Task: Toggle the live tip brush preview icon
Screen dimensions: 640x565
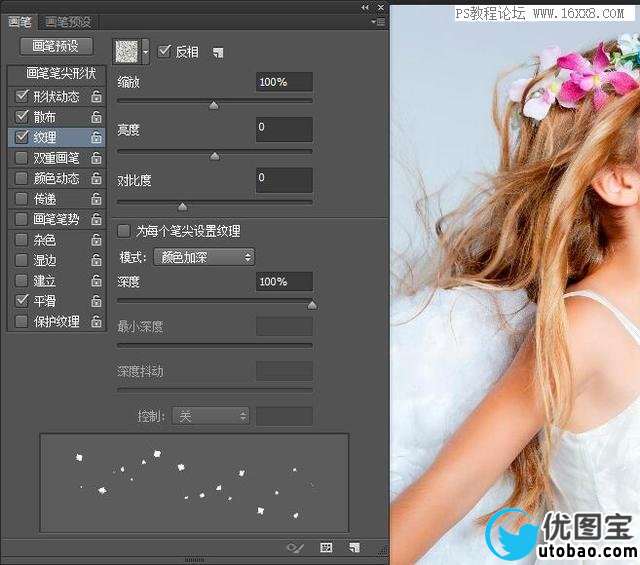Action: [295, 547]
